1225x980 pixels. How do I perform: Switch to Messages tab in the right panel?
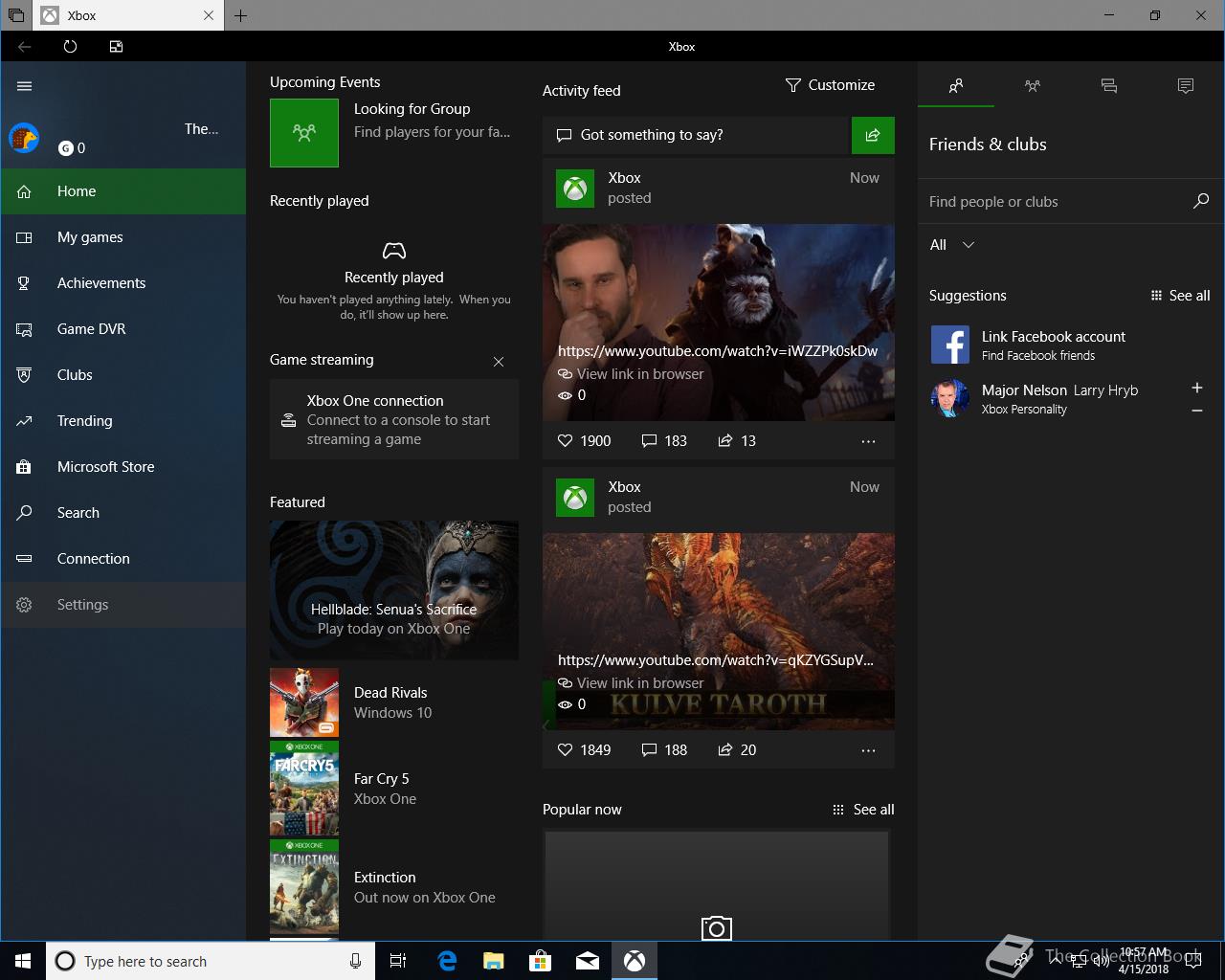[x=1109, y=86]
